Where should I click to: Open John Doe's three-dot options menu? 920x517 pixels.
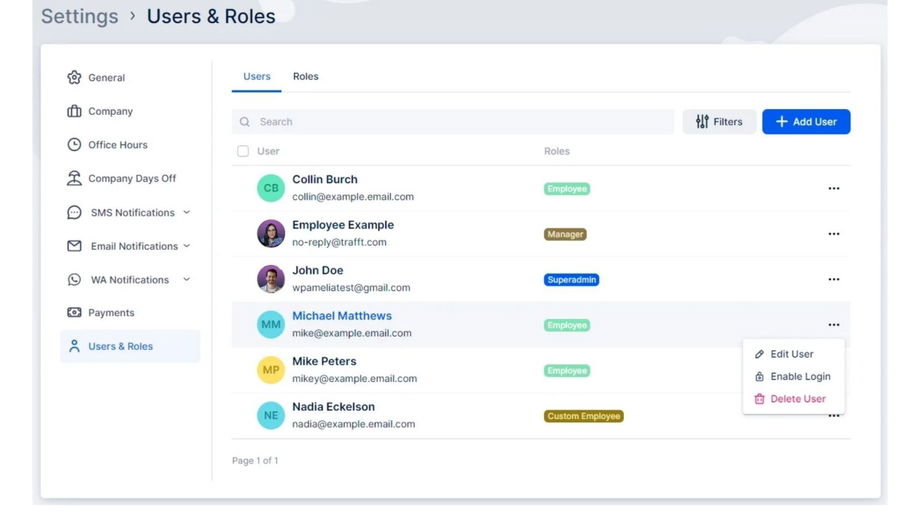[x=833, y=280]
